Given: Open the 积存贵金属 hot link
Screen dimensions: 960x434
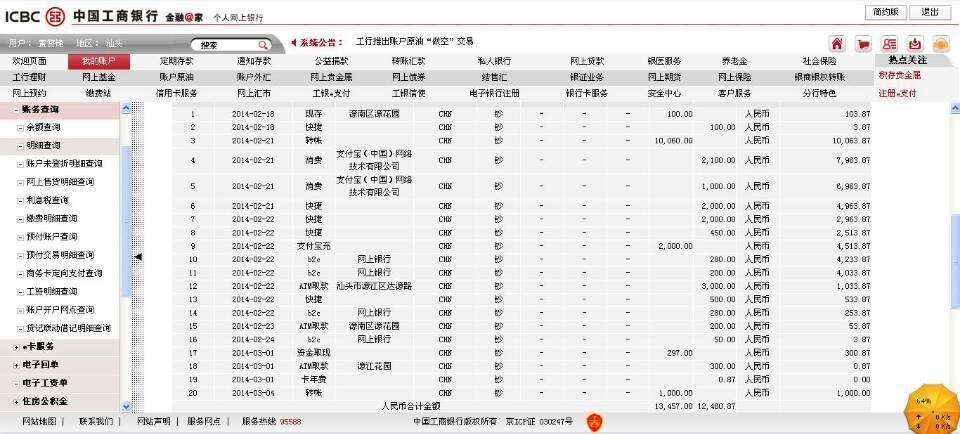Looking at the screenshot, I should [x=899, y=76].
